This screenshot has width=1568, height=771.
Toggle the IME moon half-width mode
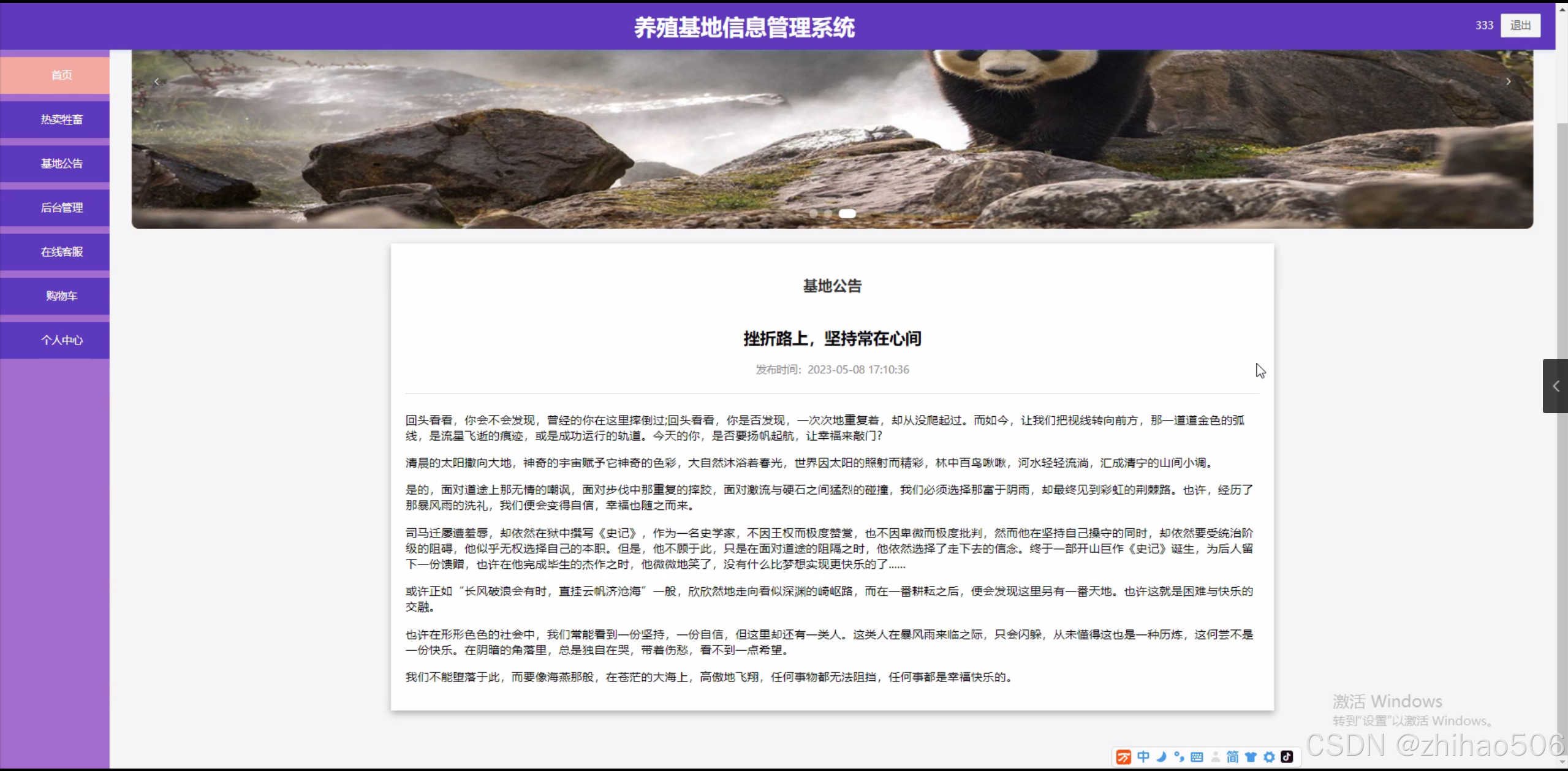tap(1161, 757)
